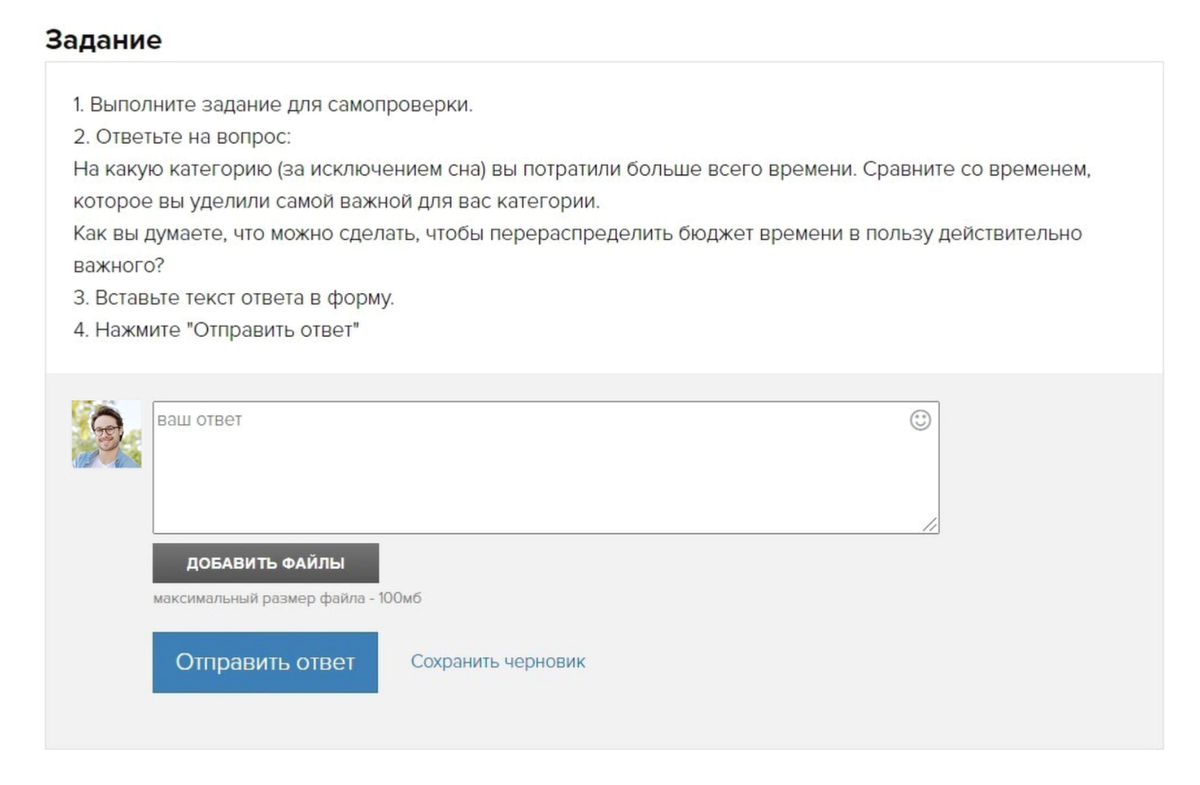
Task: Click "Сохранить черновик" link
Action: [498, 661]
